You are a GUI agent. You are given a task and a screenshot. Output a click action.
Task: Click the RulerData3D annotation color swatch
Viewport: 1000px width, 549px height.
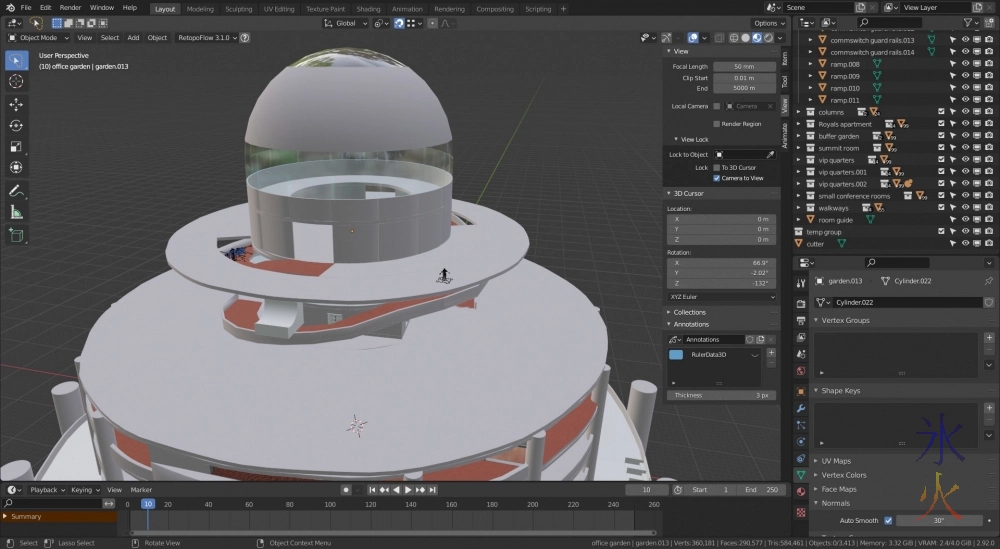coord(676,355)
